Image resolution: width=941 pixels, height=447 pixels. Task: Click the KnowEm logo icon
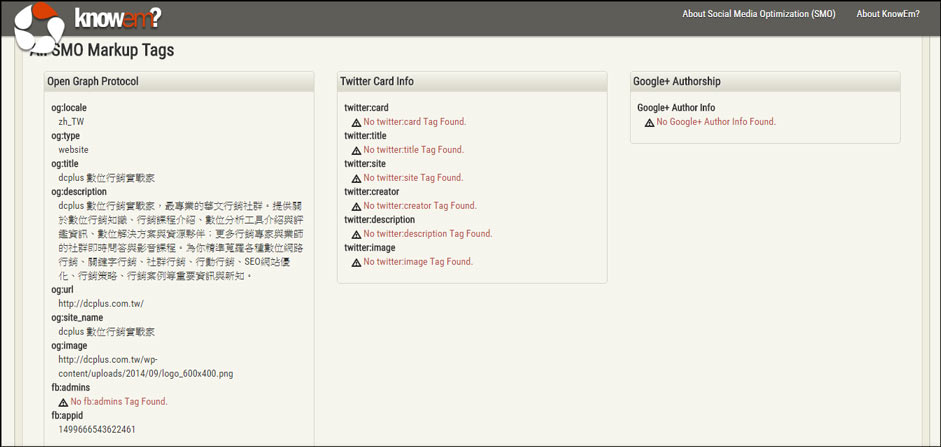pos(40,24)
